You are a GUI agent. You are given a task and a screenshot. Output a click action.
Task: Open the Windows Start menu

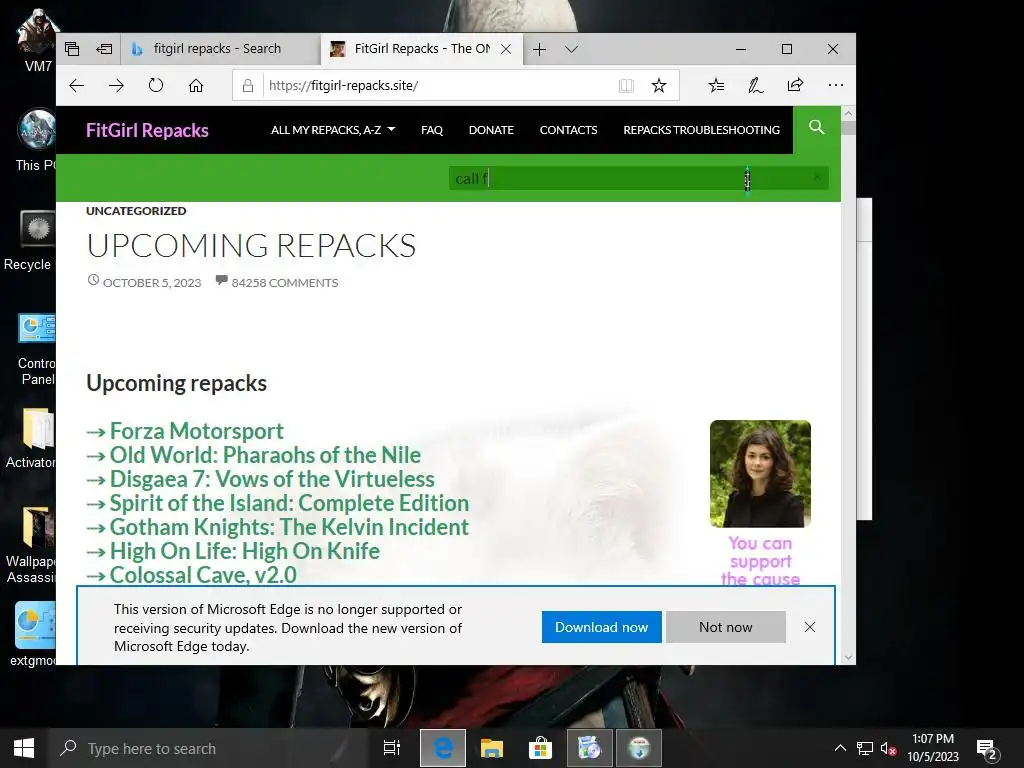click(x=24, y=748)
